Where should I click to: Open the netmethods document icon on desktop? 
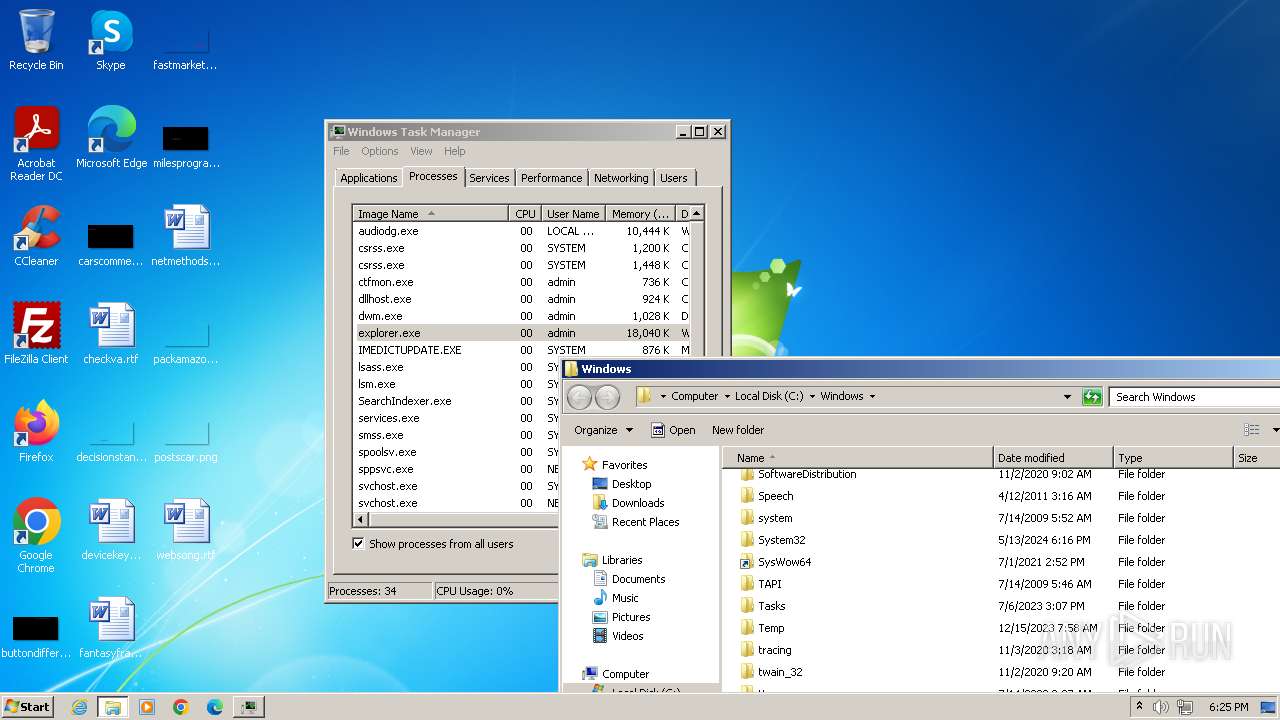(186, 236)
